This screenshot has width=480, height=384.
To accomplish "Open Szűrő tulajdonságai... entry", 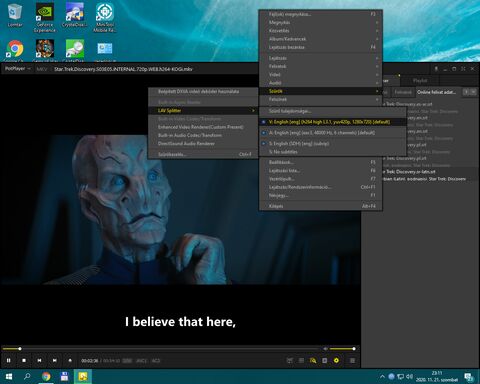I will (x=333, y=111).
